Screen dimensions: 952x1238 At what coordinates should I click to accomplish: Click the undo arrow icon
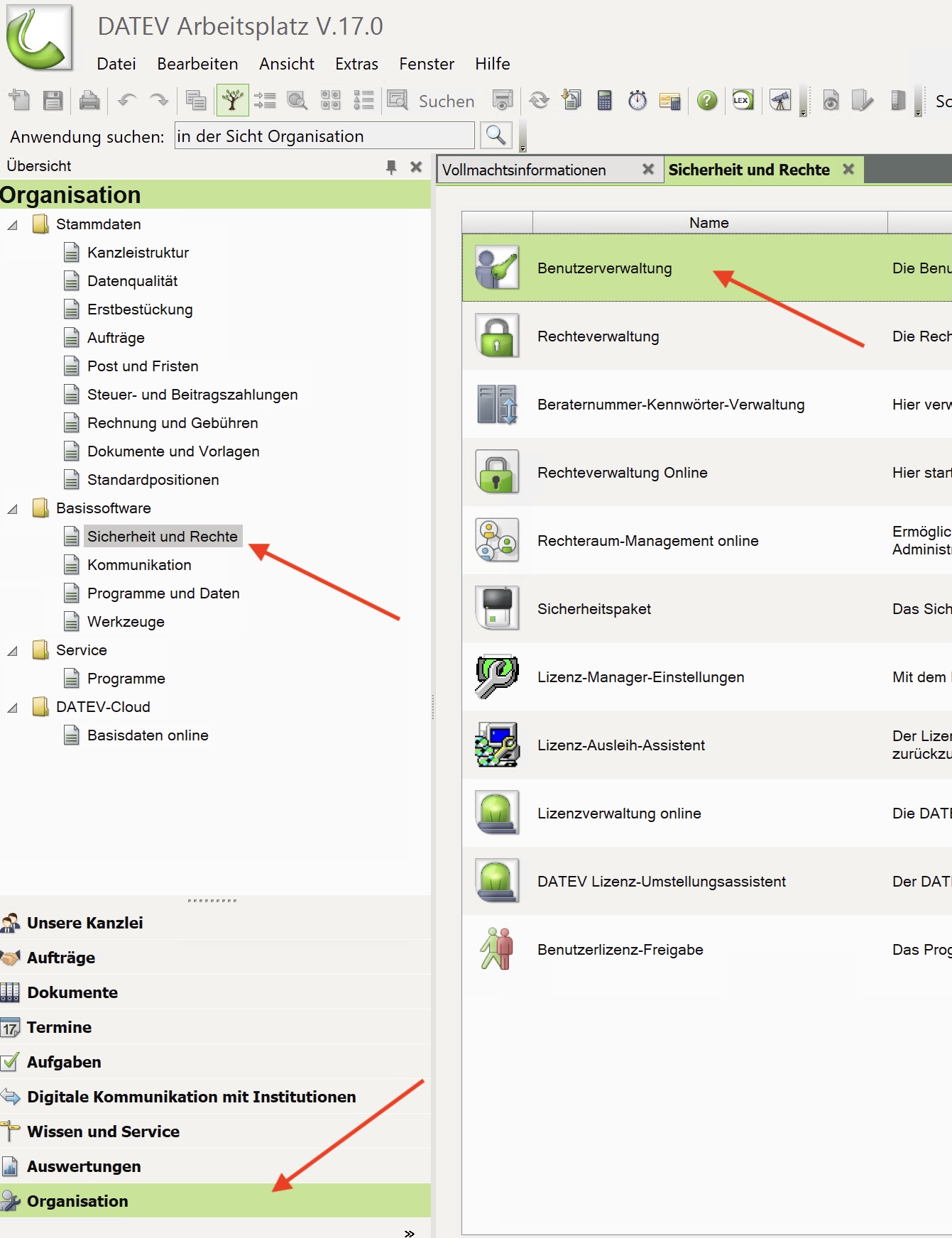coord(127,101)
